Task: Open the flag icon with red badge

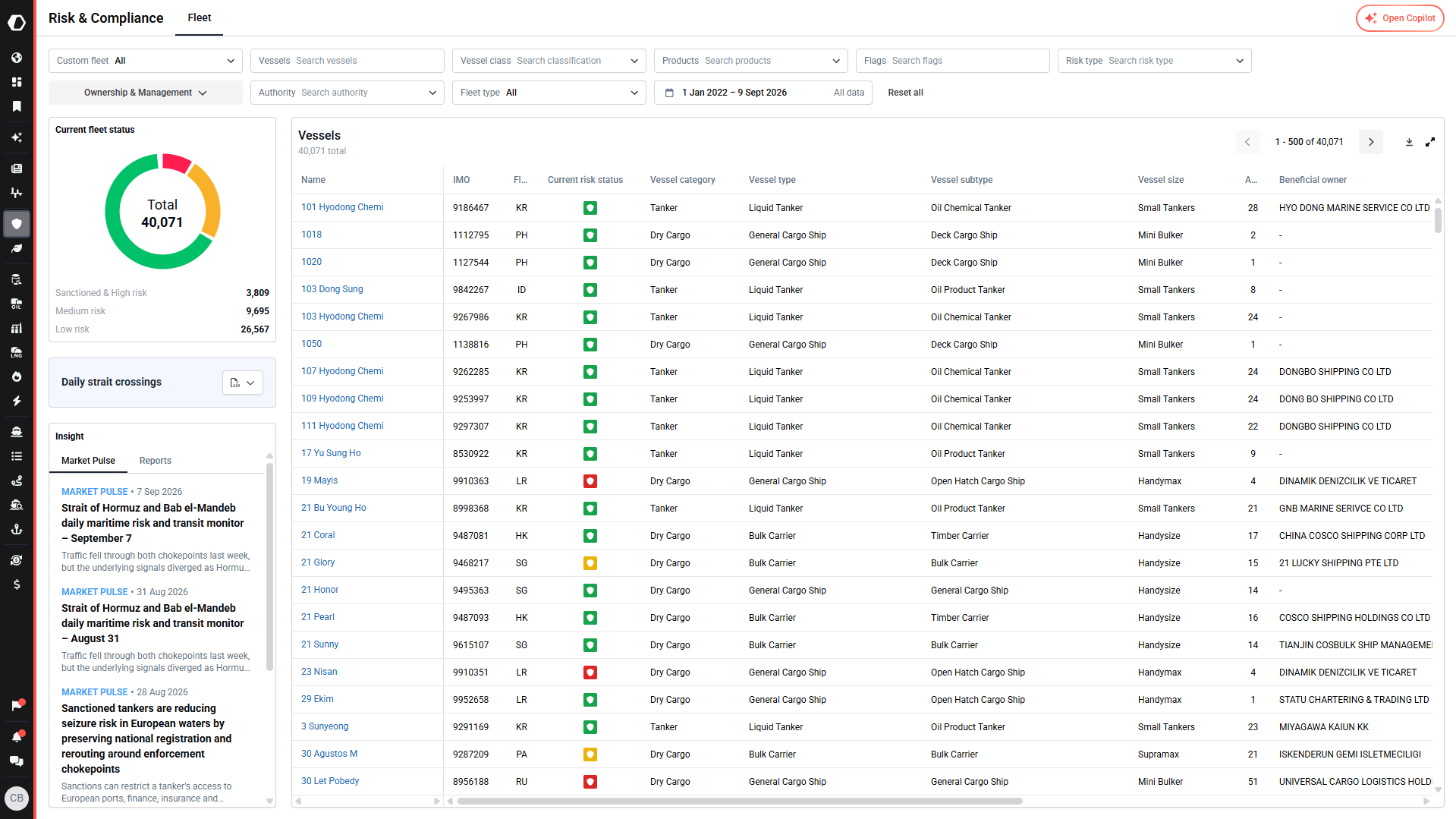Action: pos(17,705)
